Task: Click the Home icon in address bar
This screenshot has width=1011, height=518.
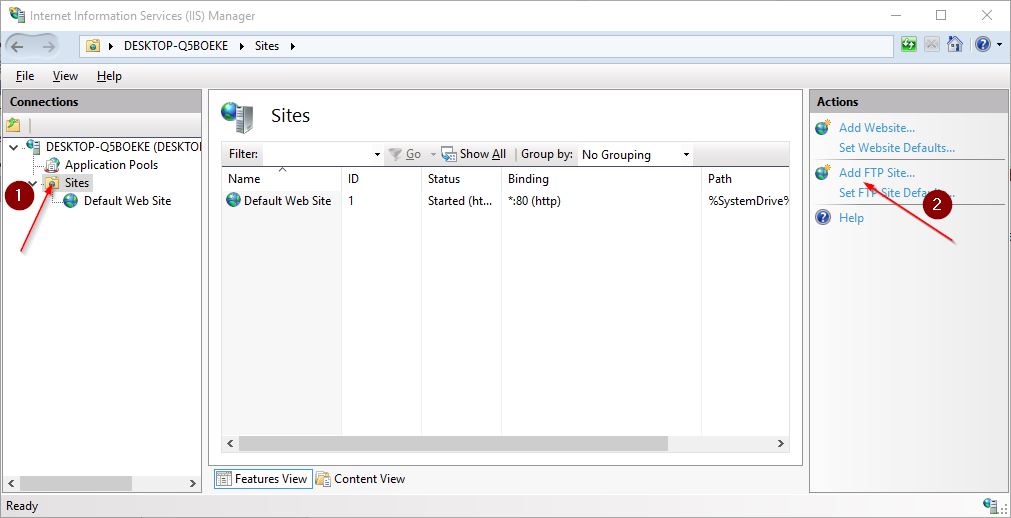Action: click(955, 45)
